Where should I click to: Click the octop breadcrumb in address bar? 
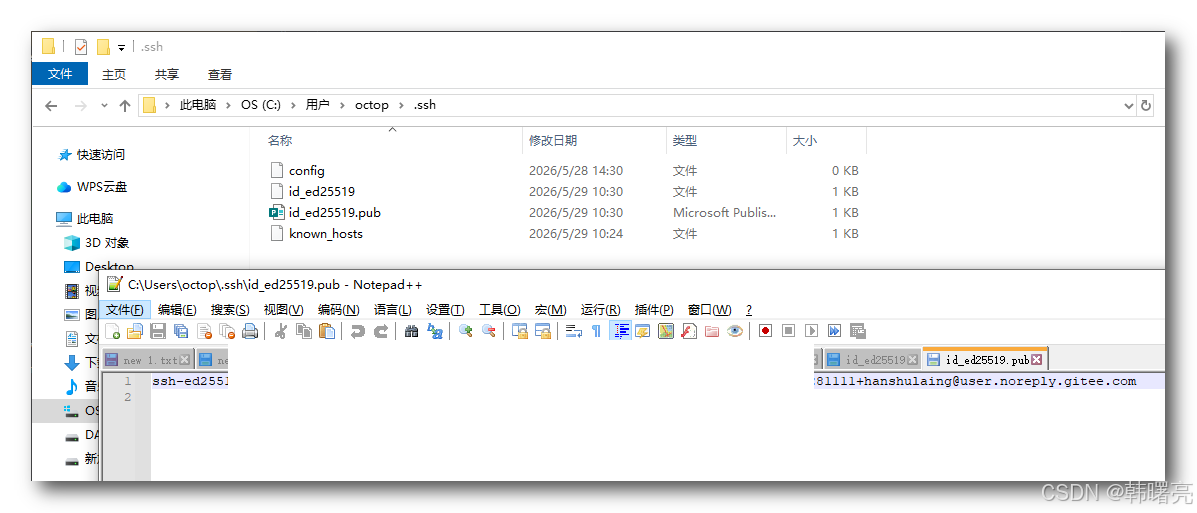pyautogui.click(x=372, y=105)
